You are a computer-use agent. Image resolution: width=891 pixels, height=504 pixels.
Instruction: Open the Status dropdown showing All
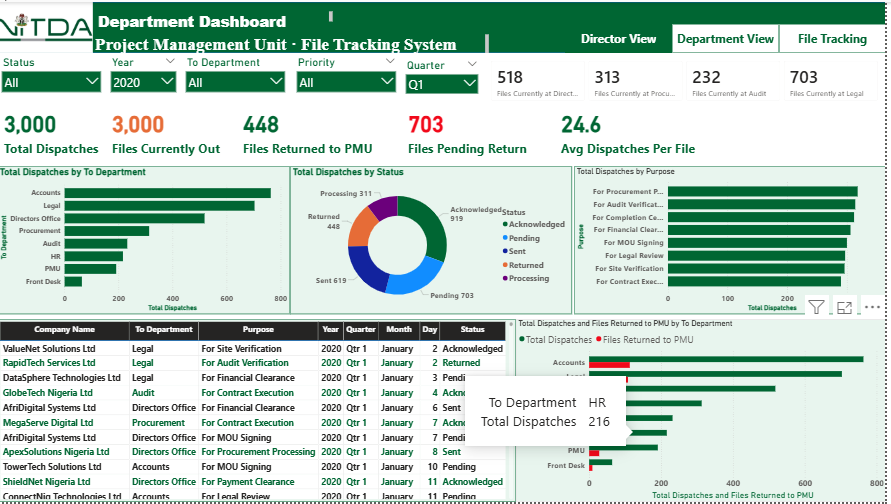[51, 82]
